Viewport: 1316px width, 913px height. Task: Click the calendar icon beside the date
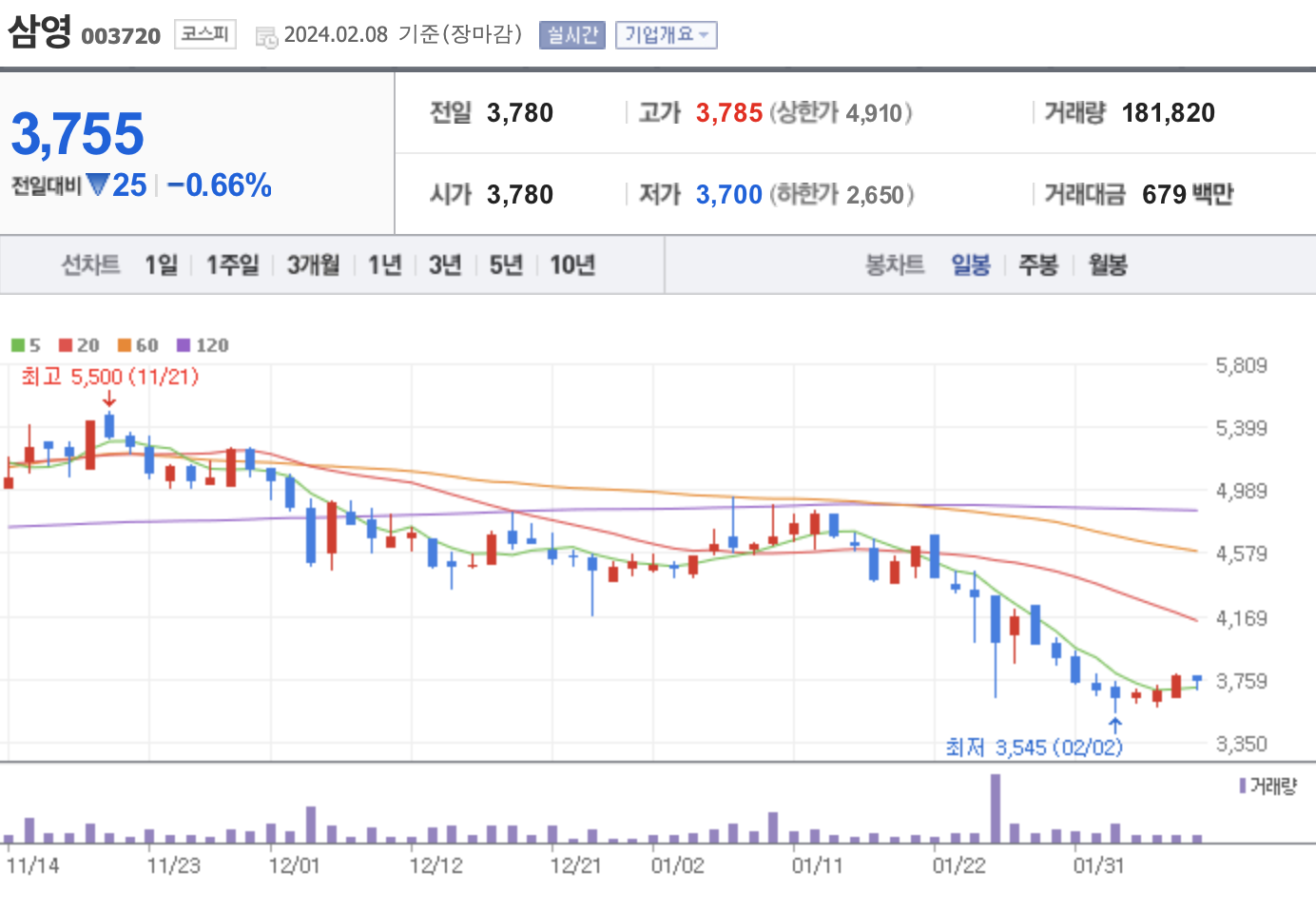tap(266, 37)
